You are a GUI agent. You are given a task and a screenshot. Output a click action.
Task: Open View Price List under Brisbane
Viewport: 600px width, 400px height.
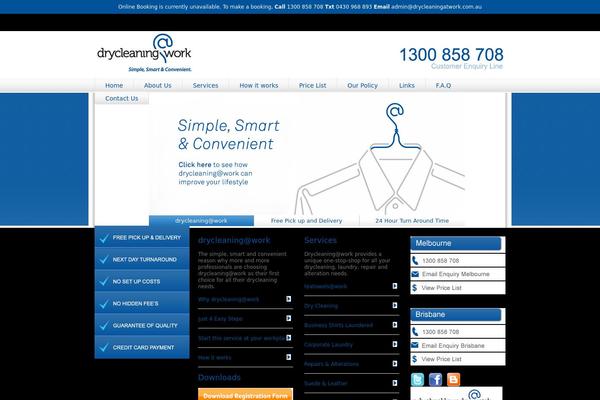tap(442, 359)
